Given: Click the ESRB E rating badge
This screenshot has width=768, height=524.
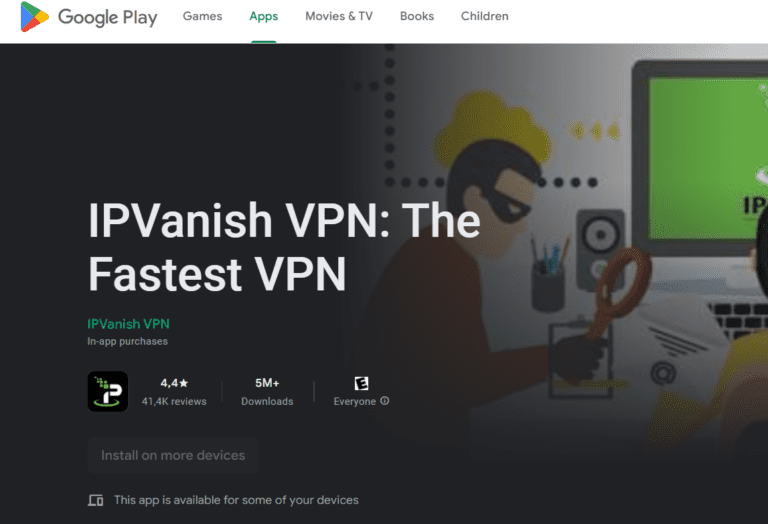Looking at the screenshot, I should 361,383.
